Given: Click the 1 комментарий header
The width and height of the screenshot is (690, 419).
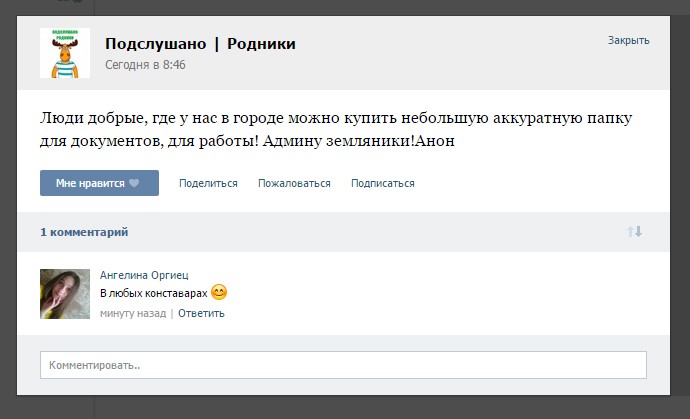Looking at the screenshot, I should point(84,232).
